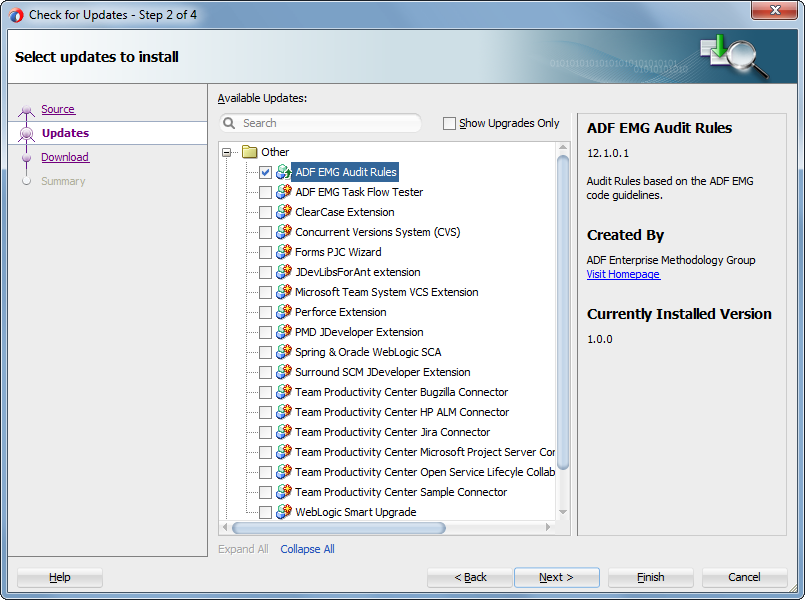805x600 pixels.
Task: Click the Jira Connector icon
Action: (x=283, y=432)
